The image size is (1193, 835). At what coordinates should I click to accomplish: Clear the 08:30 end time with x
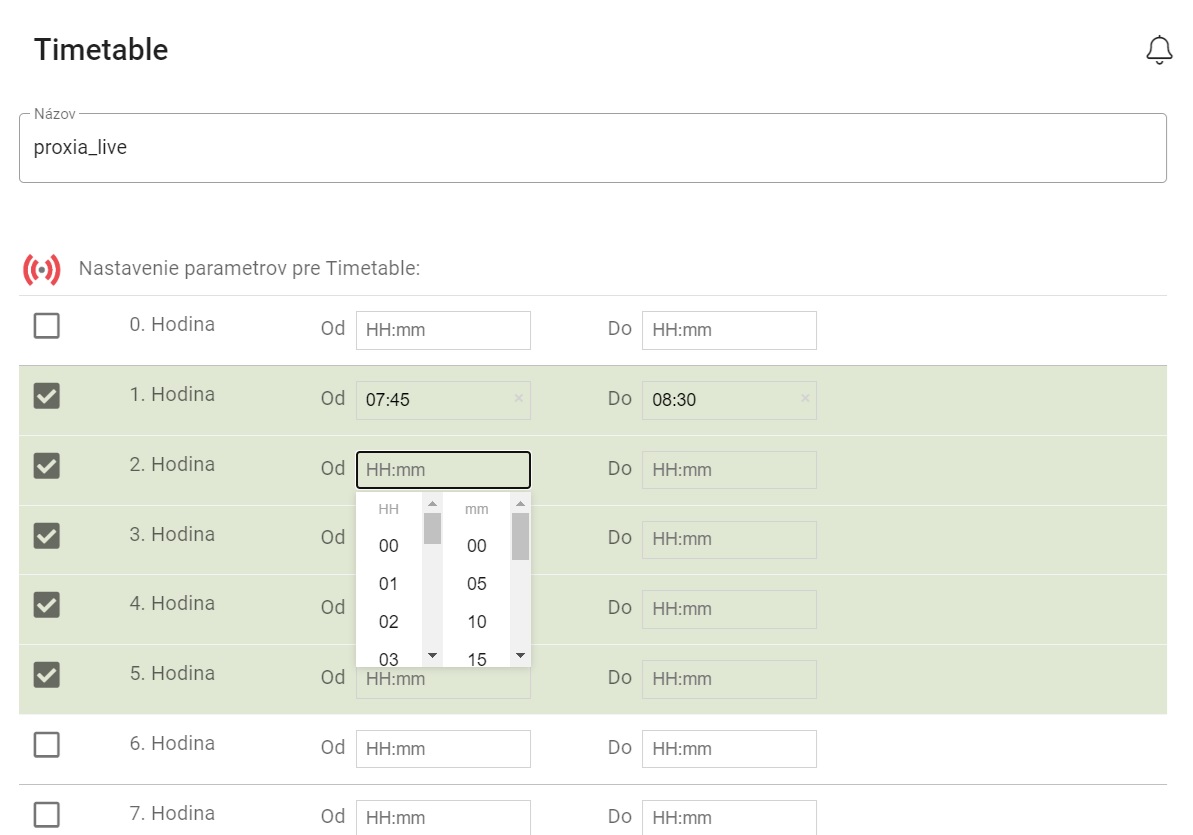coord(804,399)
